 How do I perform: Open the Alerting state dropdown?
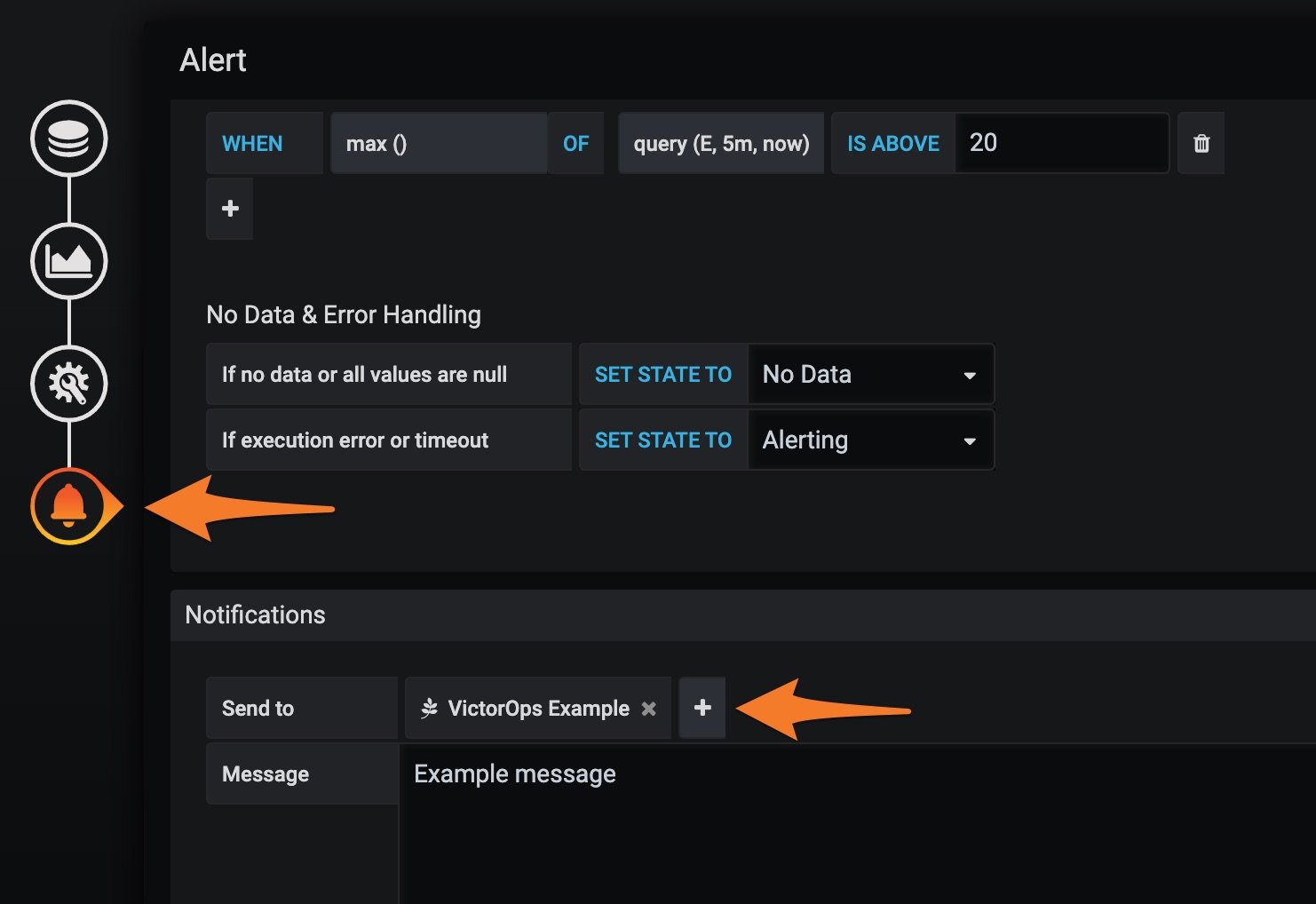(x=870, y=440)
